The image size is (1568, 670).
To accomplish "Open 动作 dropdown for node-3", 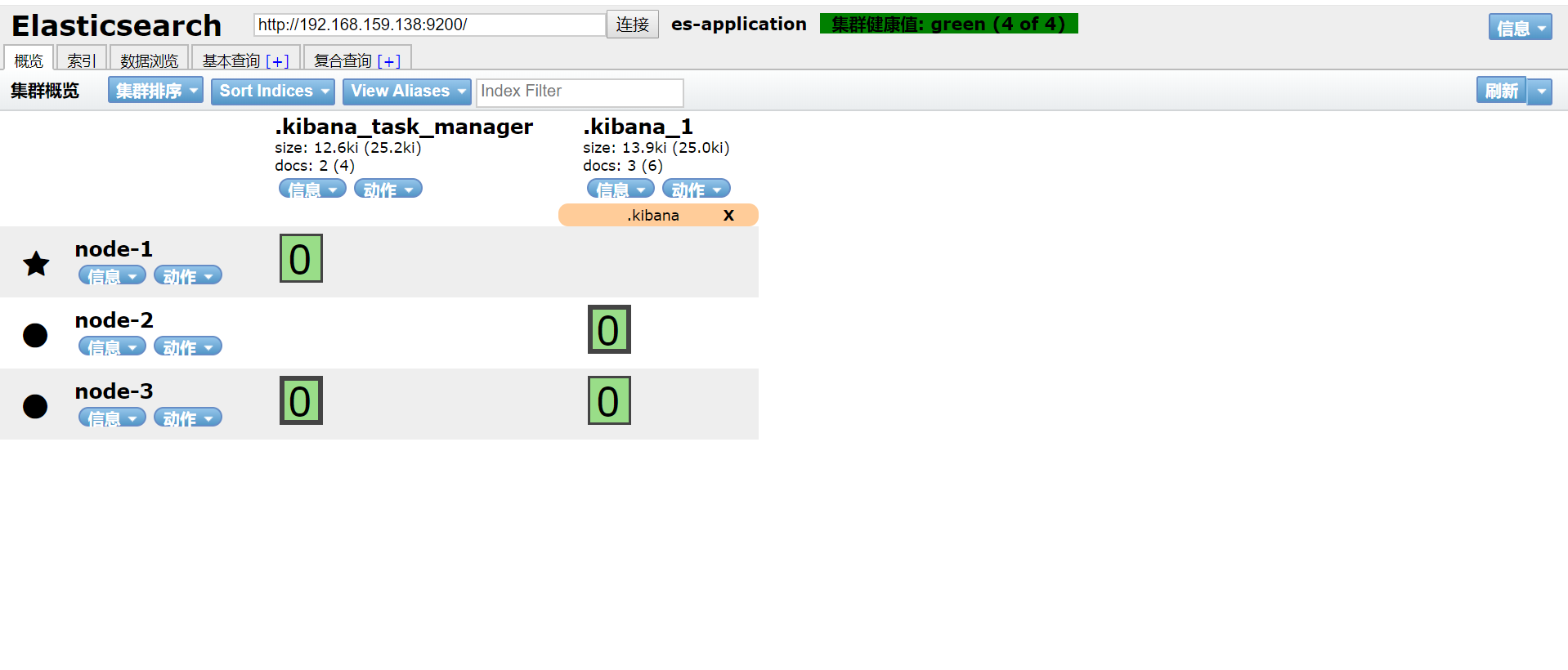I will (x=188, y=418).
